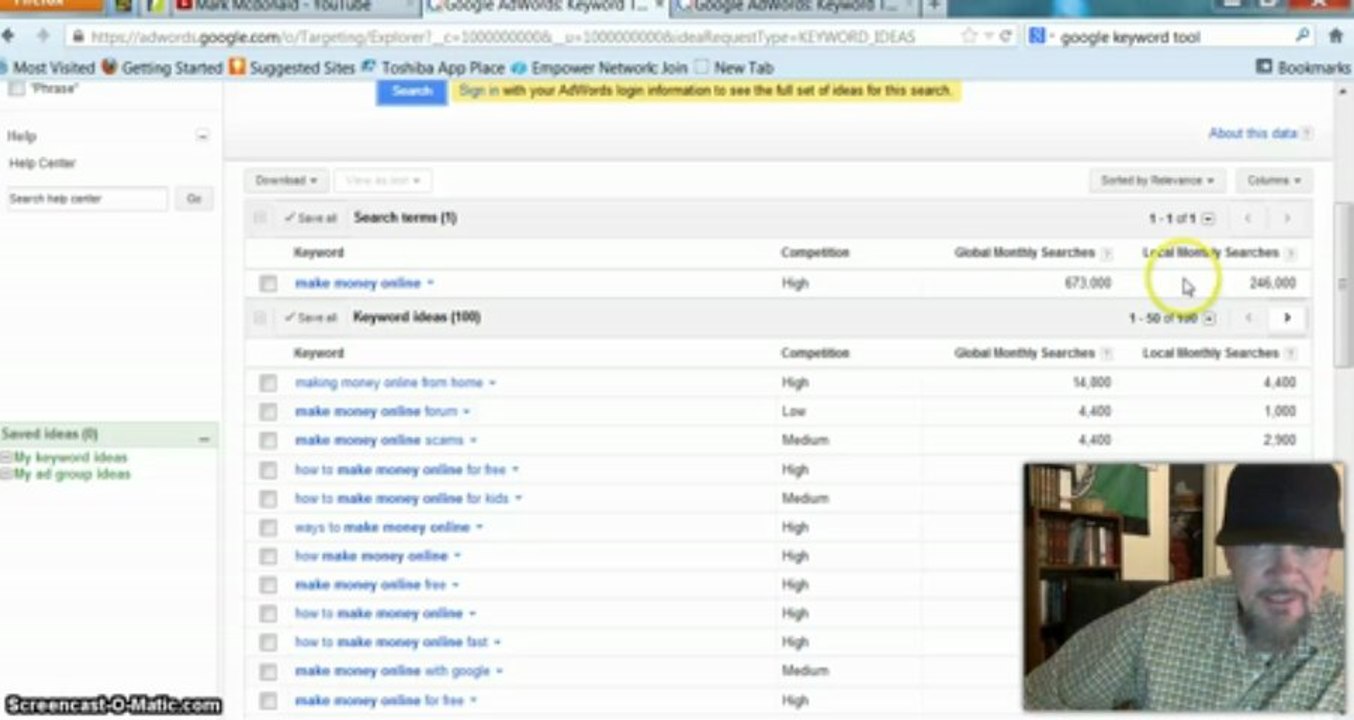This screenshot has width=1354, height=720.
Task: Reload the page with the refresh icon
Action: click(1006, 36)
